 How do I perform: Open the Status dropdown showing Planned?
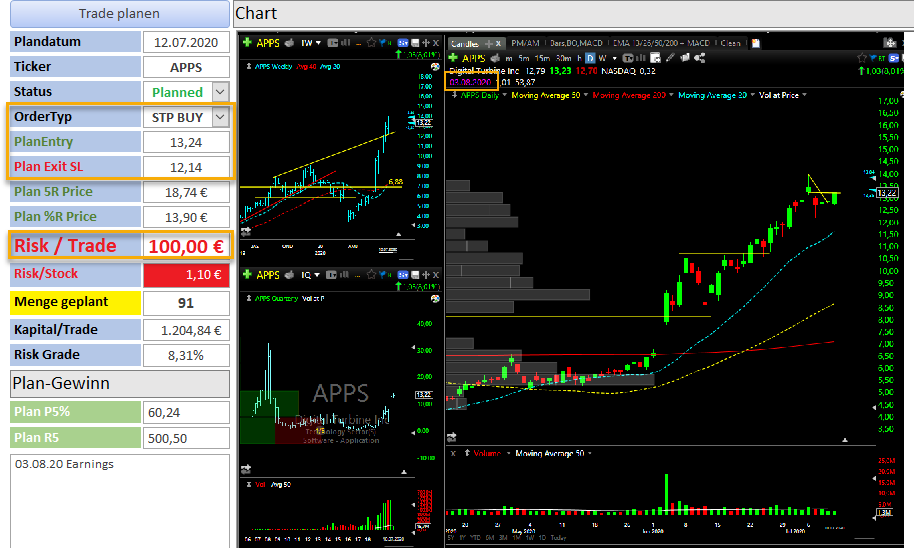(220, 92)
